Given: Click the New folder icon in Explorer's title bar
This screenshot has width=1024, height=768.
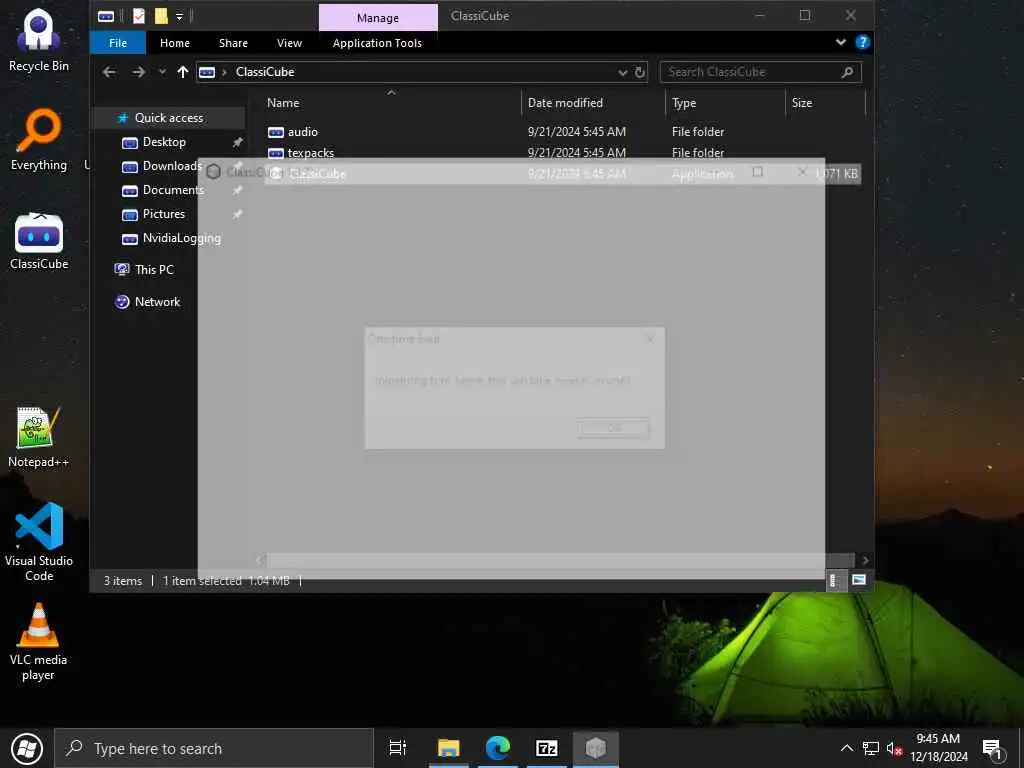Looking at the screenshot, I should [161, 16].
